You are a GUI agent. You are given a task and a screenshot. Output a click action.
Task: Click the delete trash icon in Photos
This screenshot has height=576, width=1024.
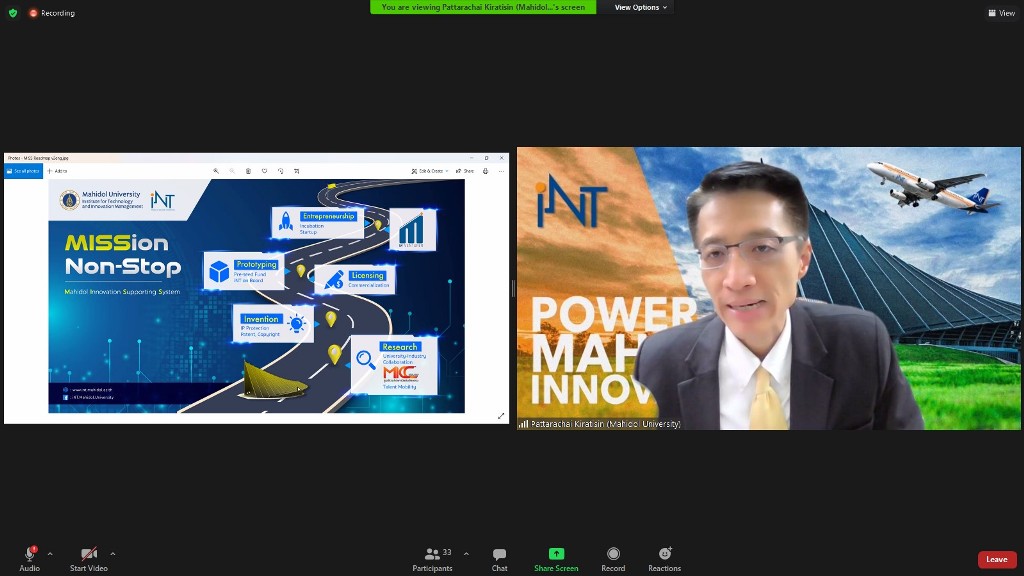(x=248, y=171)
